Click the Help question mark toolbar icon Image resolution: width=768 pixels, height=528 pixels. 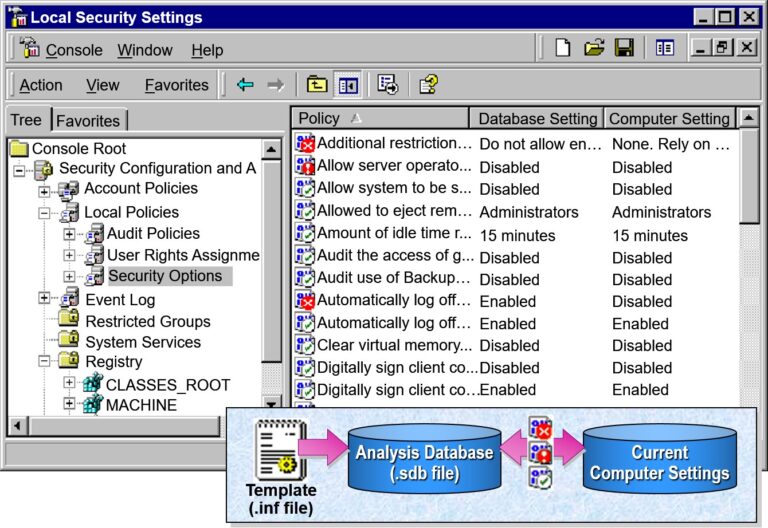point(428,84)
